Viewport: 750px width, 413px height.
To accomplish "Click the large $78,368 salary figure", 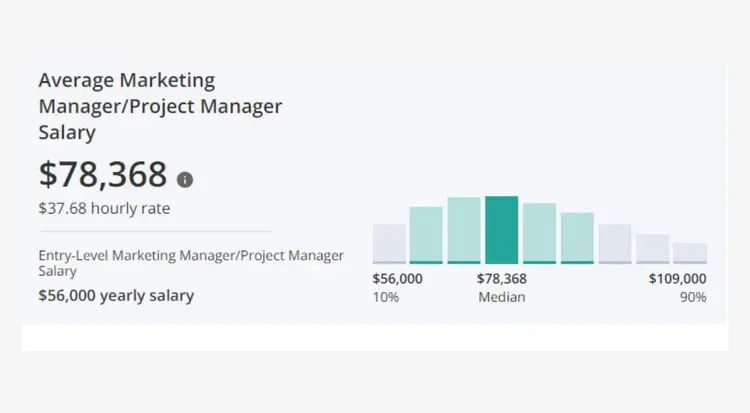I will tap(103, 175).
